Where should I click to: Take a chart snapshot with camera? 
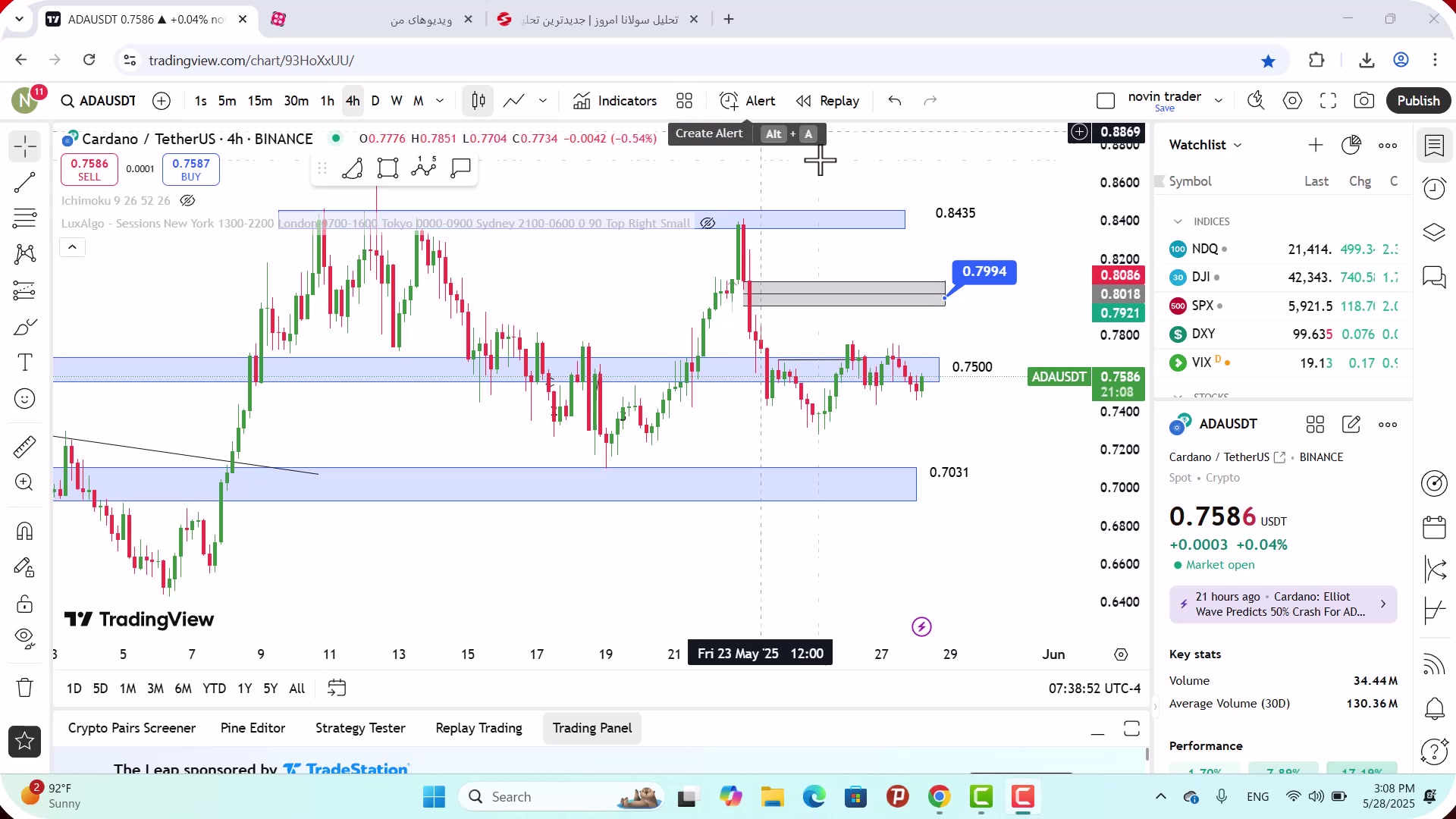pyautogui.click(x=1363, y=101)
